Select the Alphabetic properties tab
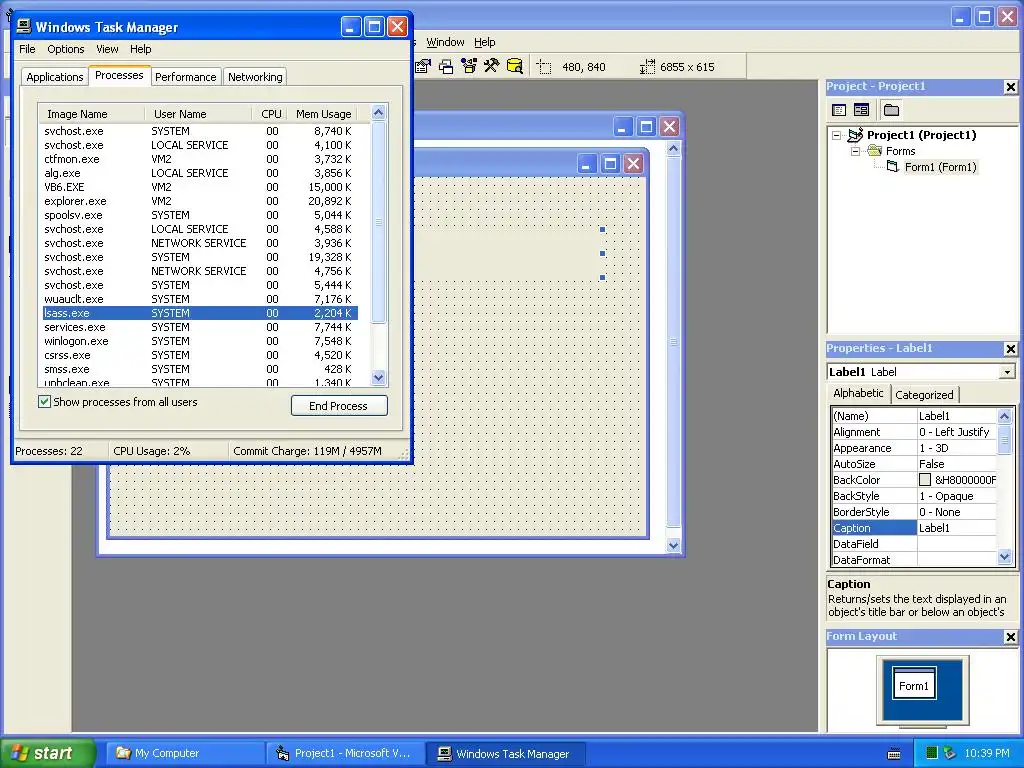Screen dimensions: 1024x768 point(858,393)
